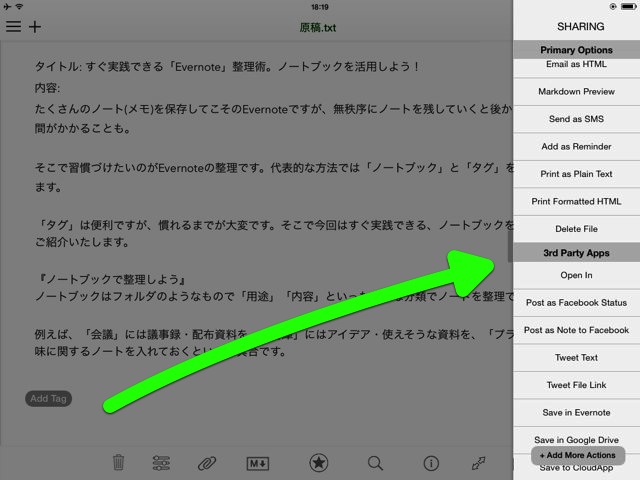Toggle the Markdown M↓ icon
Image resolution: width=640 pixels, height=480 pixels.
tap(258, 463)
